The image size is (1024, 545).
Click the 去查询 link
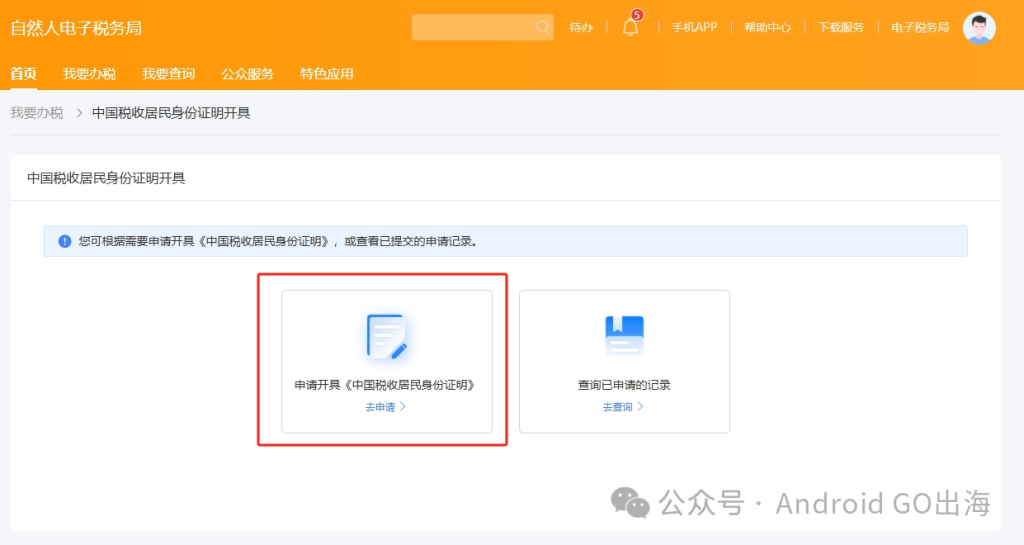(x=618, y=407)
